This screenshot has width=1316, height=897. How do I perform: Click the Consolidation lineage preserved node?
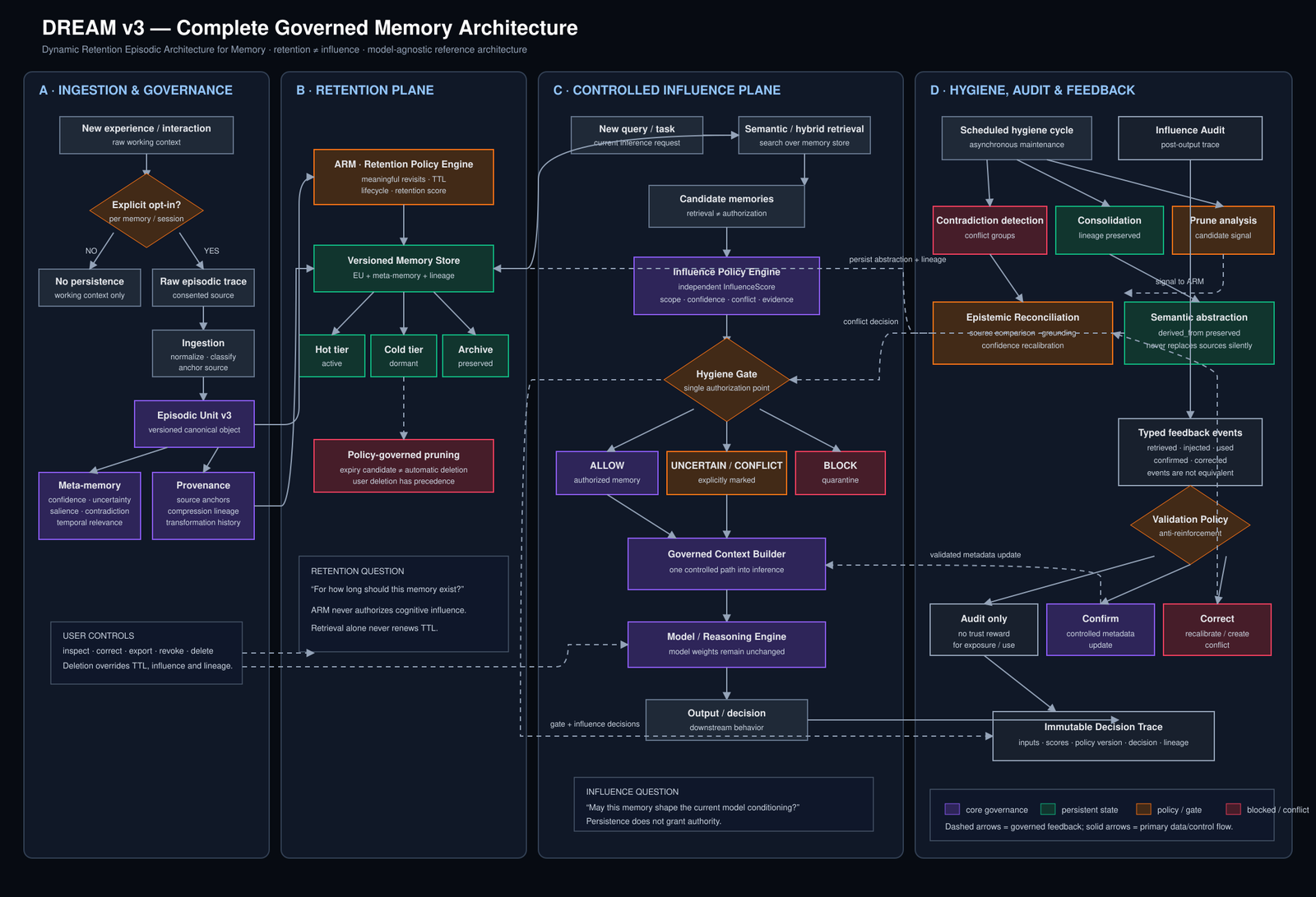[1110, 230]
